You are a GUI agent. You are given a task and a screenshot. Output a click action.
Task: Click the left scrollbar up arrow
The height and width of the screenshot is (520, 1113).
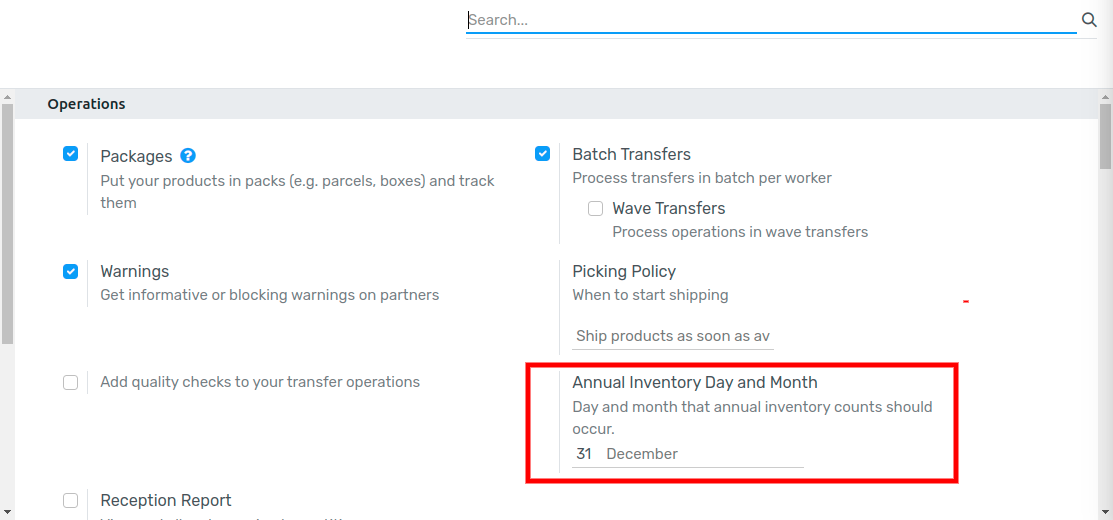(x=7, y=98)
